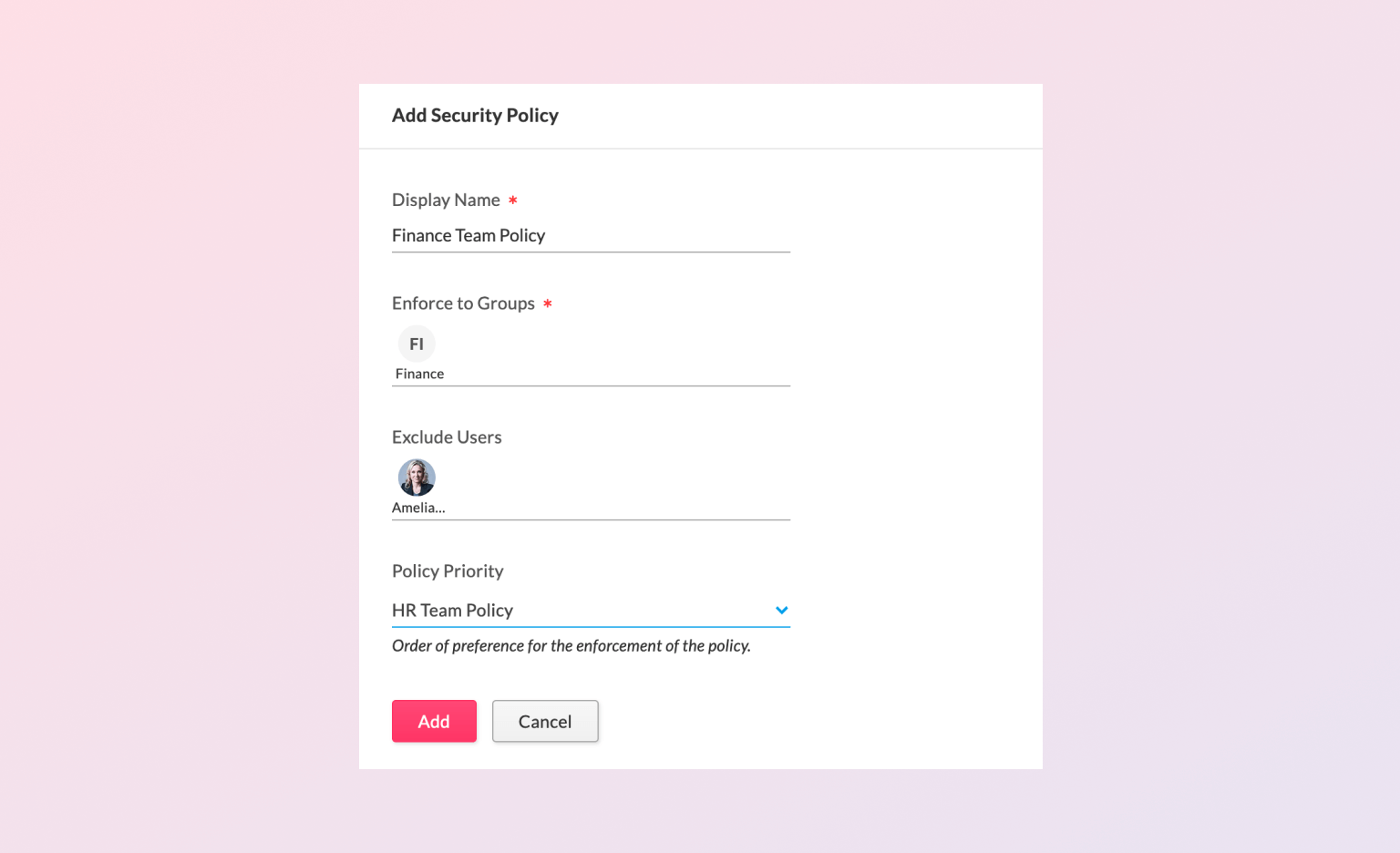Open the HR Team Policy dropdown value
This screenshot has height=853, width=1400.
tap(453, 611)
